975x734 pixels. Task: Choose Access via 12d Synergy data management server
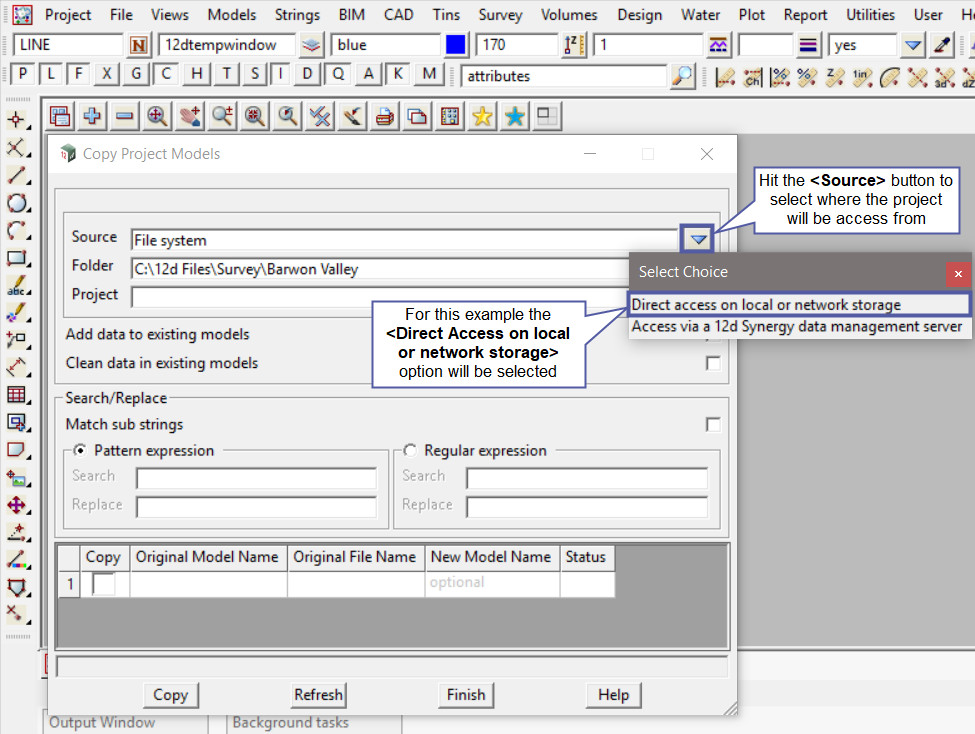click(x=796, y=327)
